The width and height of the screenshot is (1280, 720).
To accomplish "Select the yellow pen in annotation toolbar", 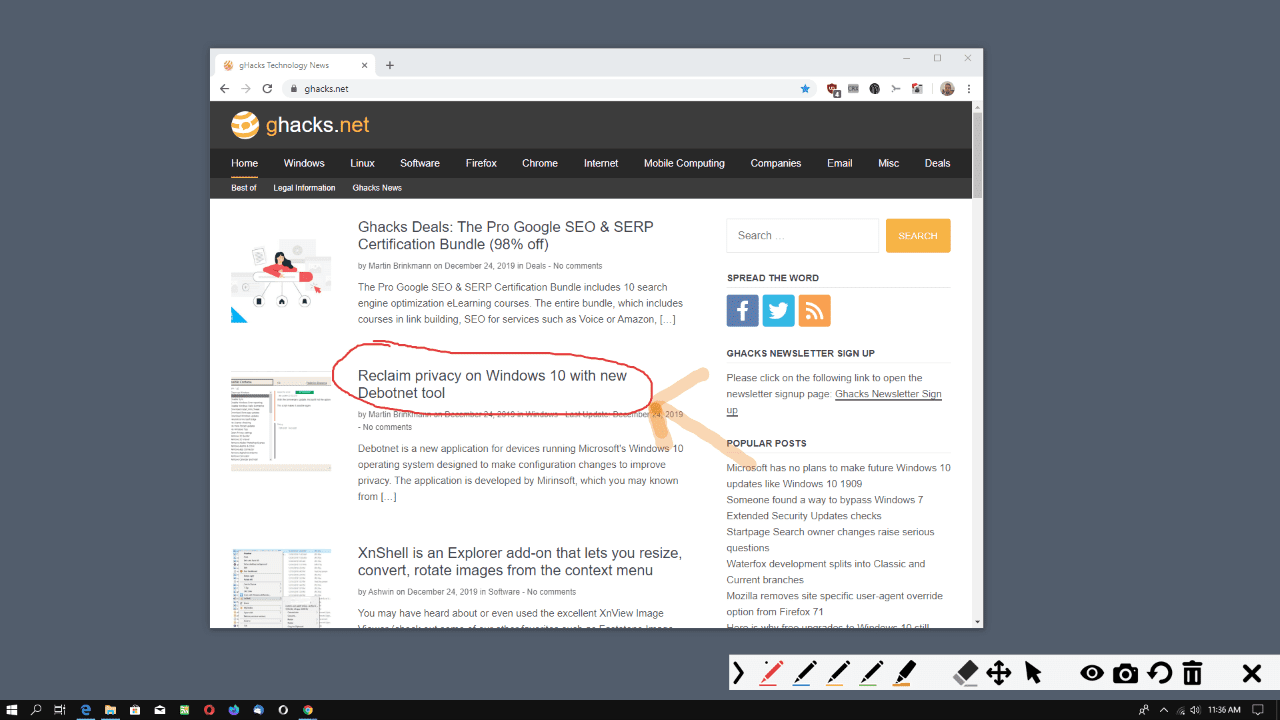I will coord(838,673).
